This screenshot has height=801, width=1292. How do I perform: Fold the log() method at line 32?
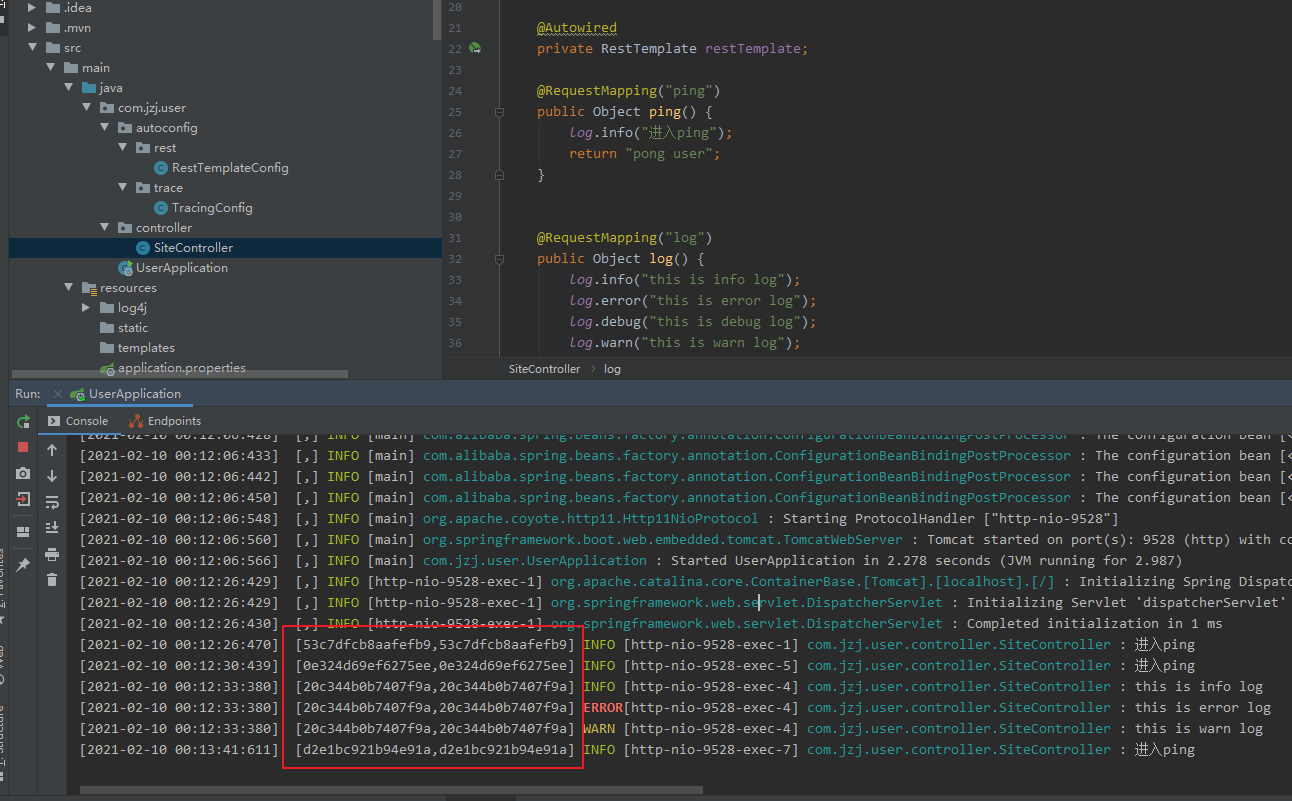pos(499,259)
